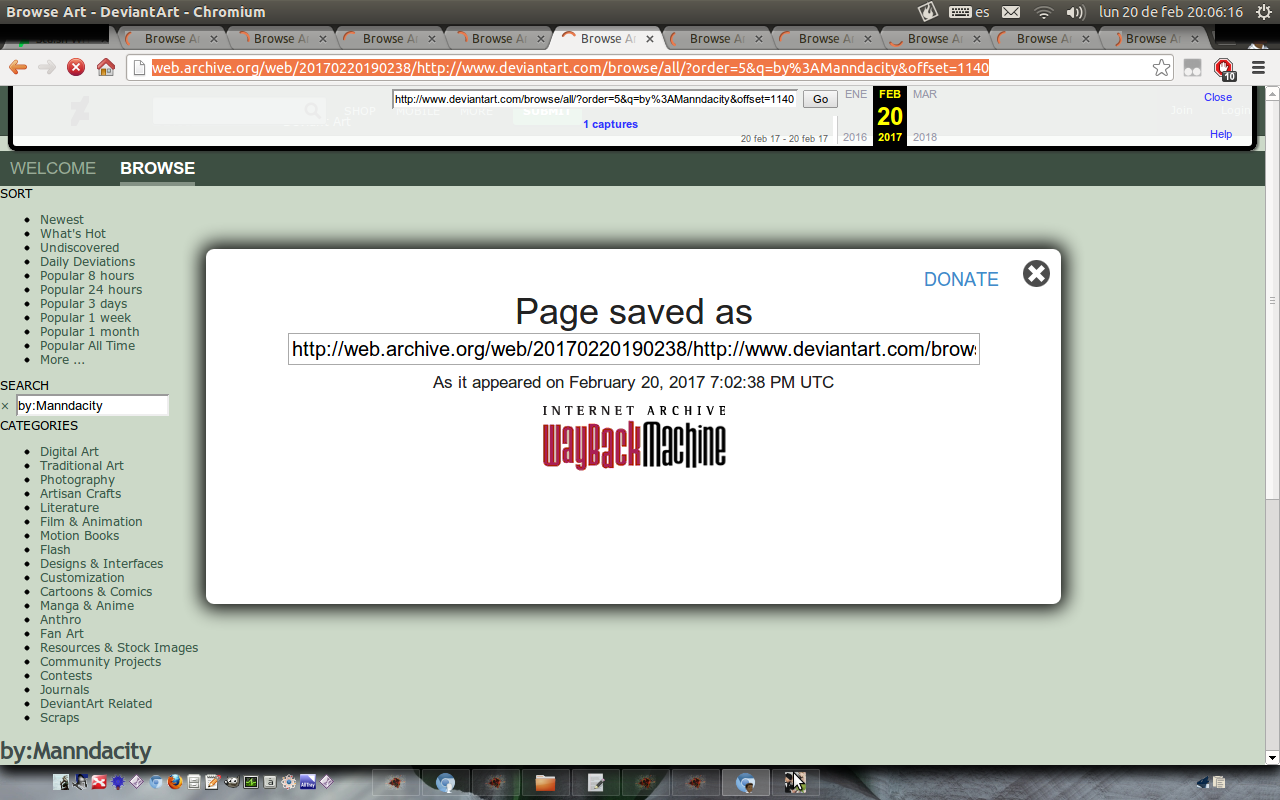The width and height of the screenshot is (1280, 800).
Task: Switch to the BROWSE tab
Action: pos(157,168)
